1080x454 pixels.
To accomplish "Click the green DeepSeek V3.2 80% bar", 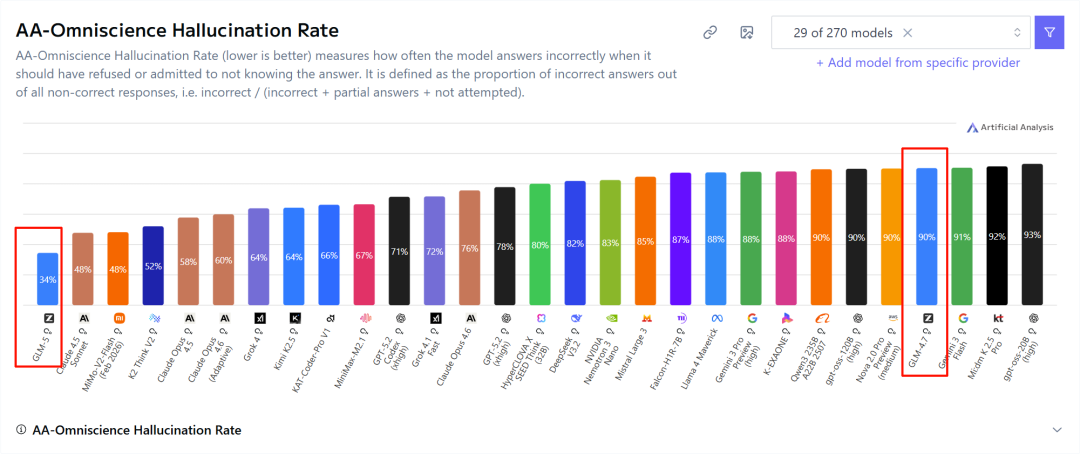I will (x=540, y=245).
